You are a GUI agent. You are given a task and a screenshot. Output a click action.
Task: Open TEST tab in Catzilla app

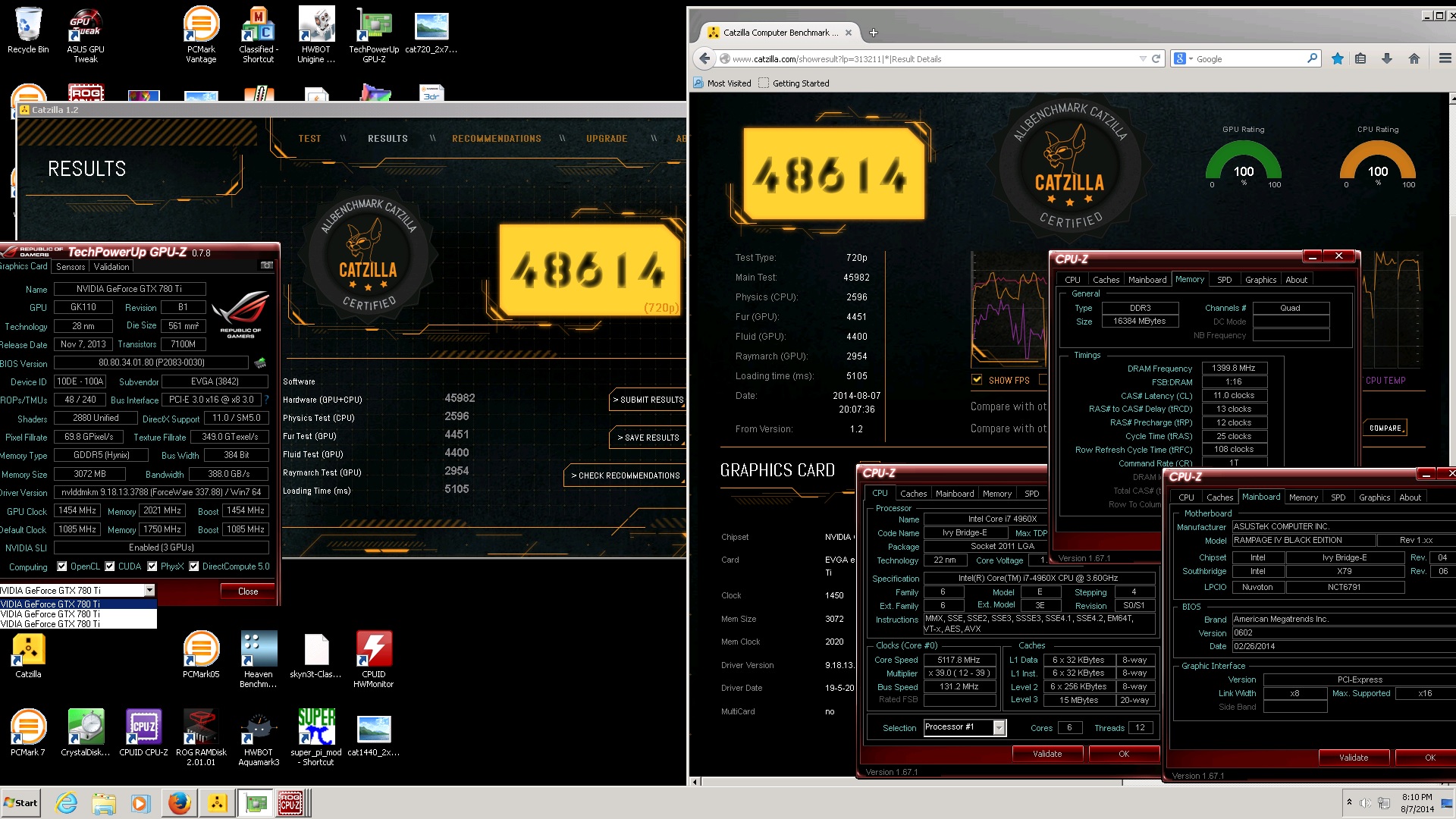[309, 139]
